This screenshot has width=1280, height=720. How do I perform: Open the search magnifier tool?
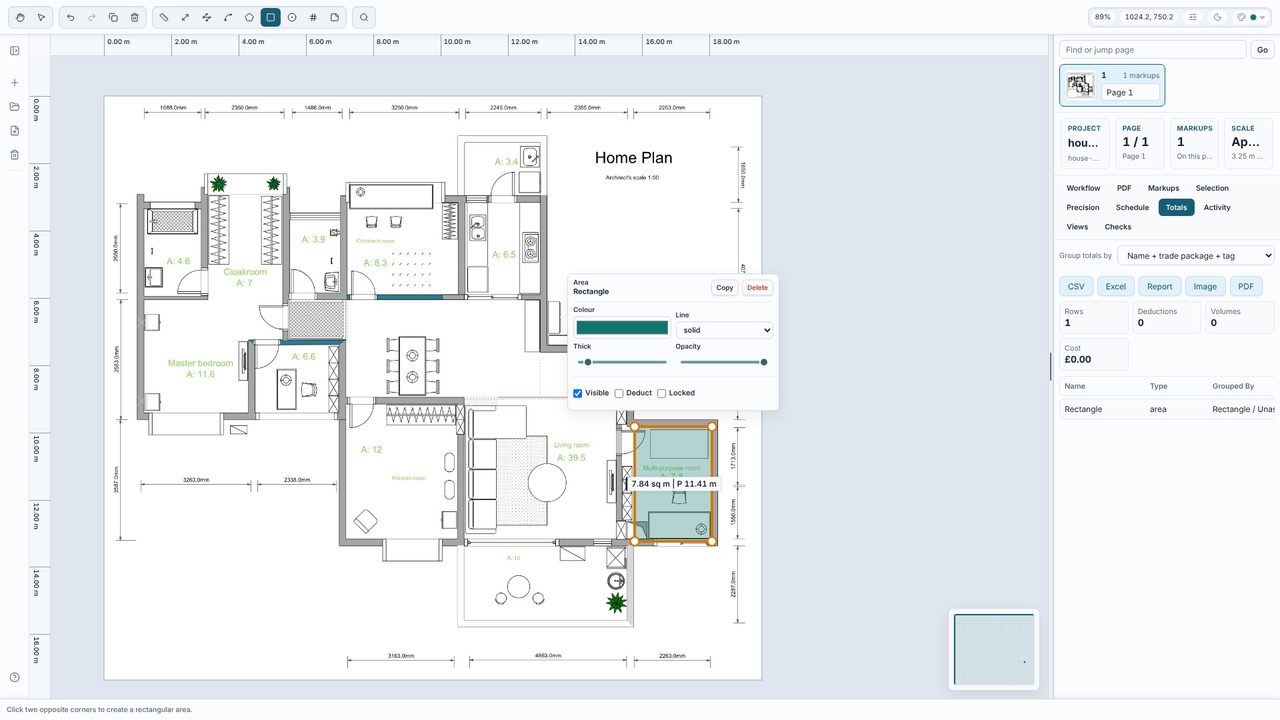click(364, 17)
